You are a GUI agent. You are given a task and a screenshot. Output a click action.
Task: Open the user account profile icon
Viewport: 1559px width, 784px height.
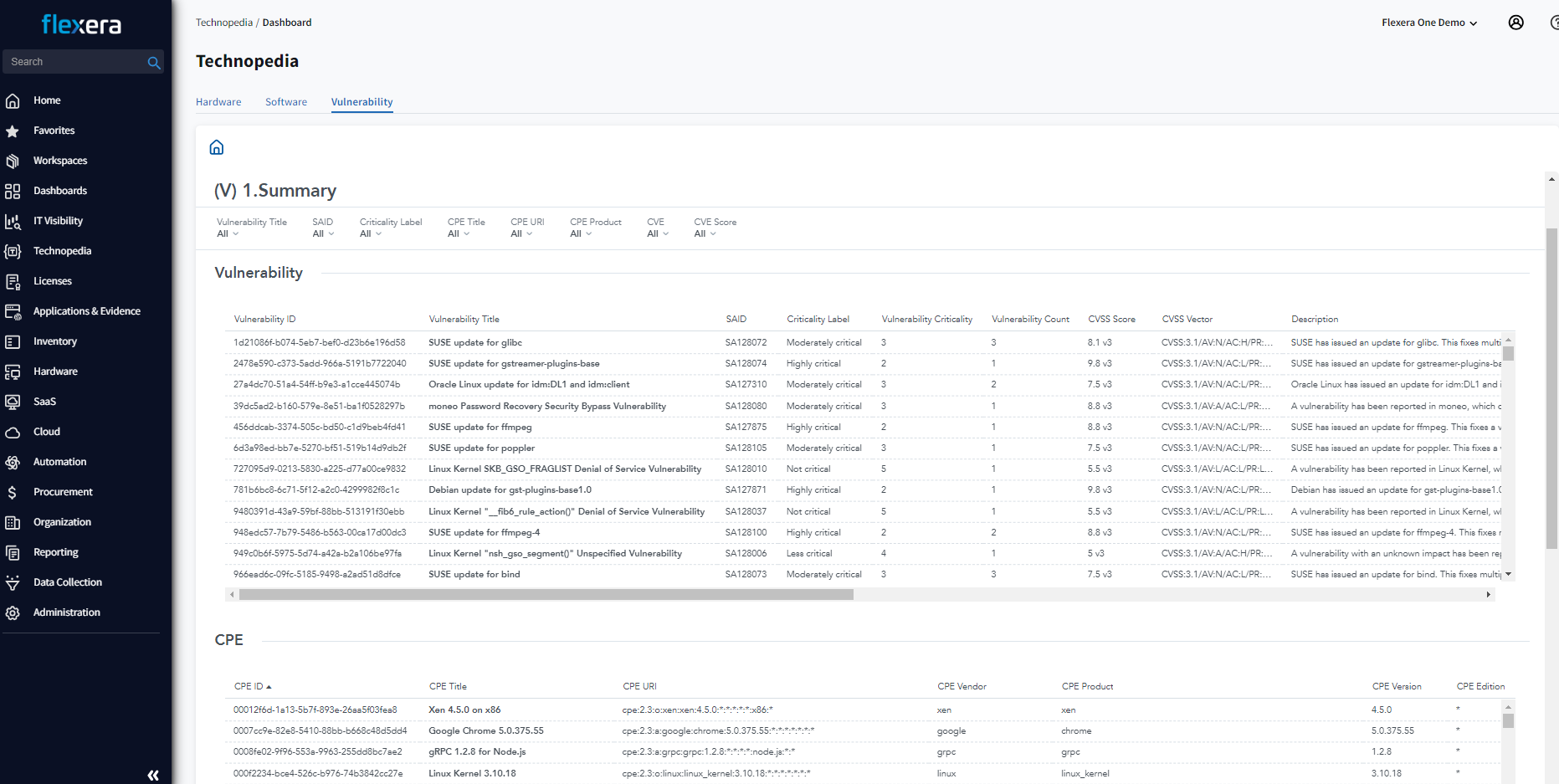click(x=1515, y=23)
